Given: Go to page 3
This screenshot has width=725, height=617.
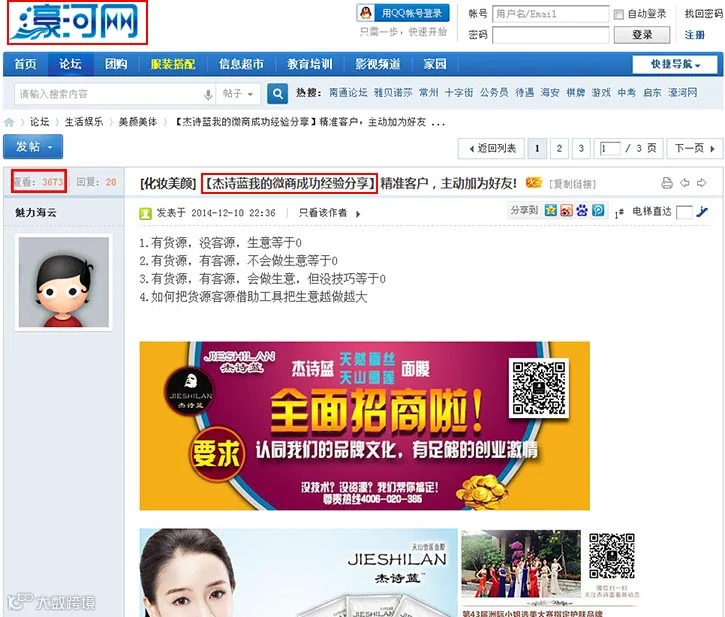Looking at the screenshot, I should coord(581,148).
